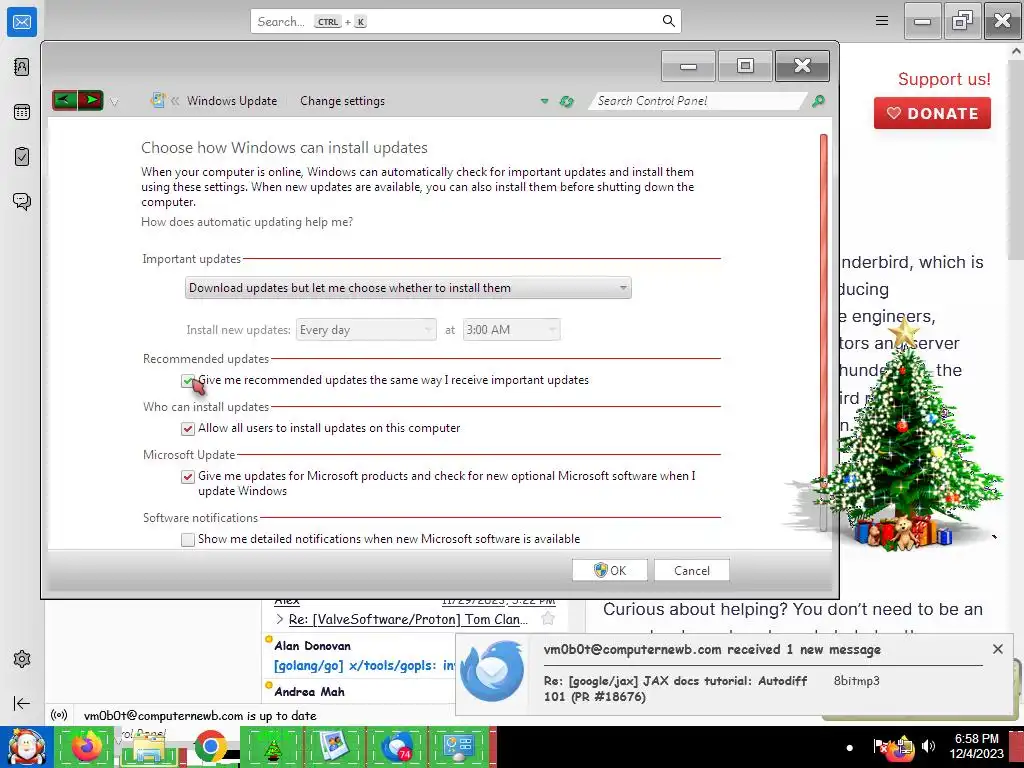Expand the ValveSoftware/Proton thread

pyautogui.click(x=280, y=619)
